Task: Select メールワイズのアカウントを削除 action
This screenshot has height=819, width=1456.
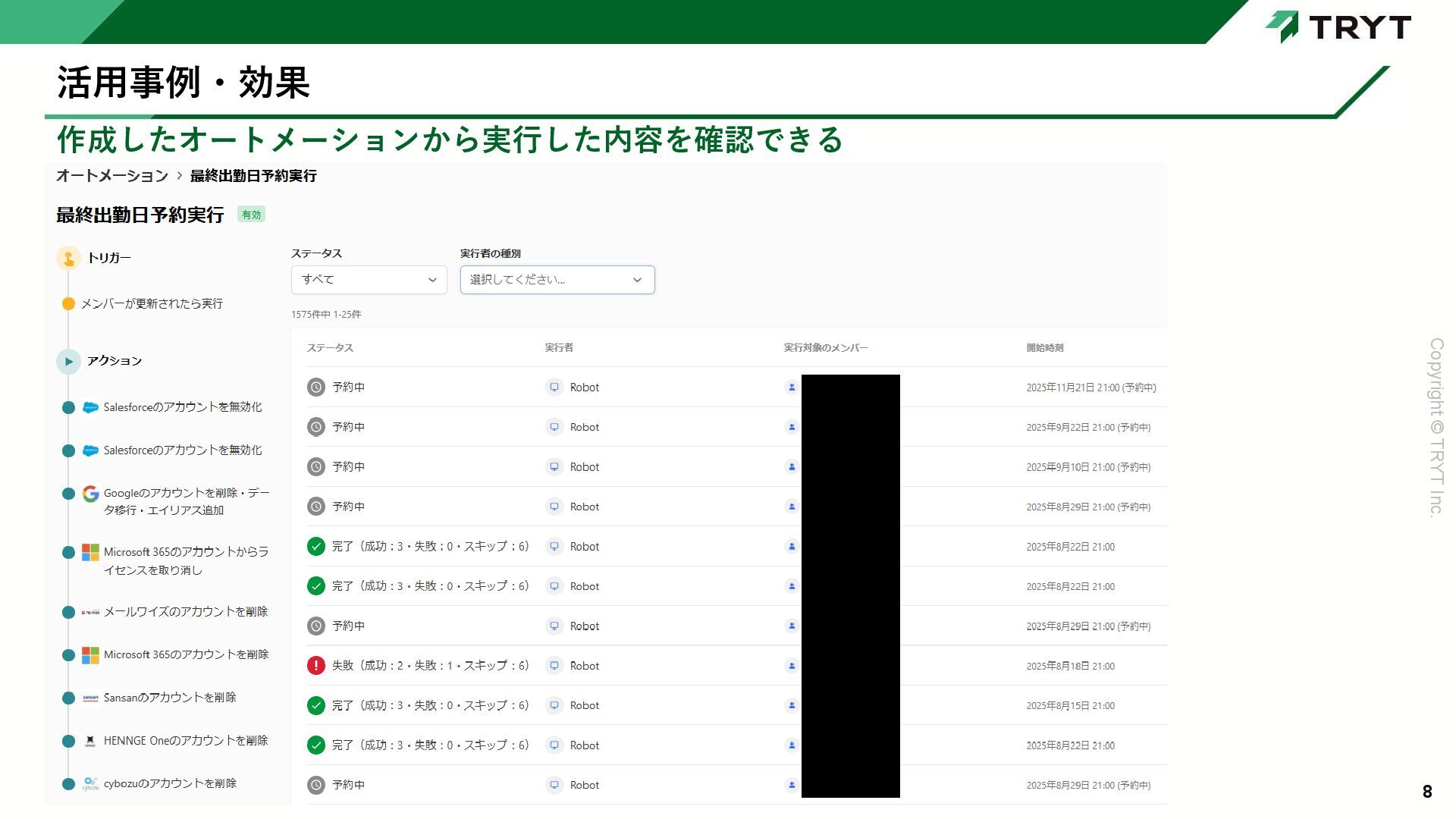Action: 185,611
